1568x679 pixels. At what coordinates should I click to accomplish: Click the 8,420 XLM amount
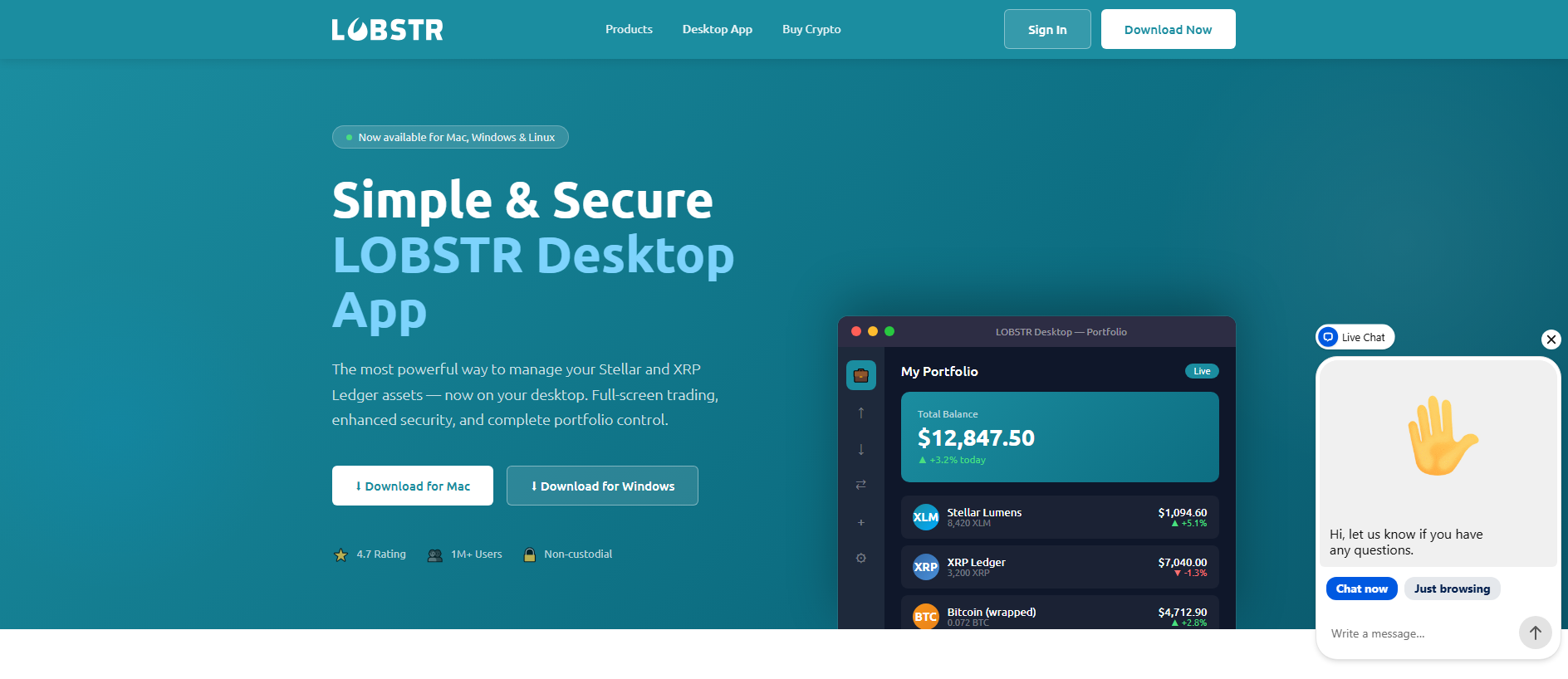point(968,523)
